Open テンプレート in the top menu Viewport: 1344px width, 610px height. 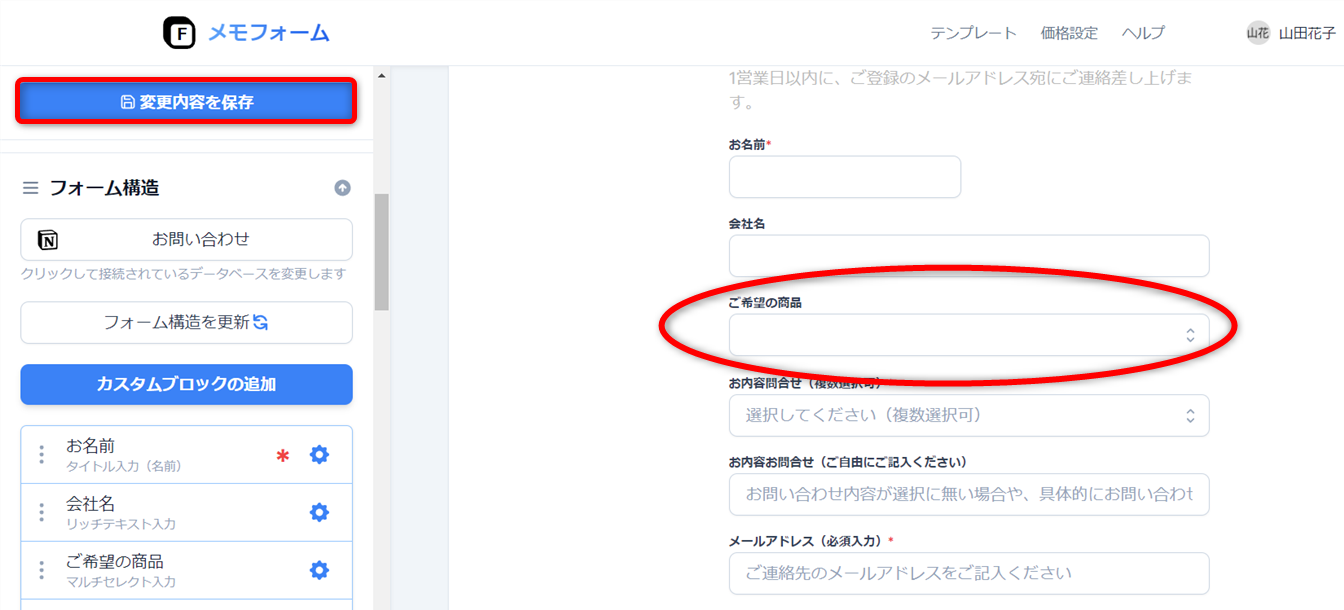click(973, 33)
